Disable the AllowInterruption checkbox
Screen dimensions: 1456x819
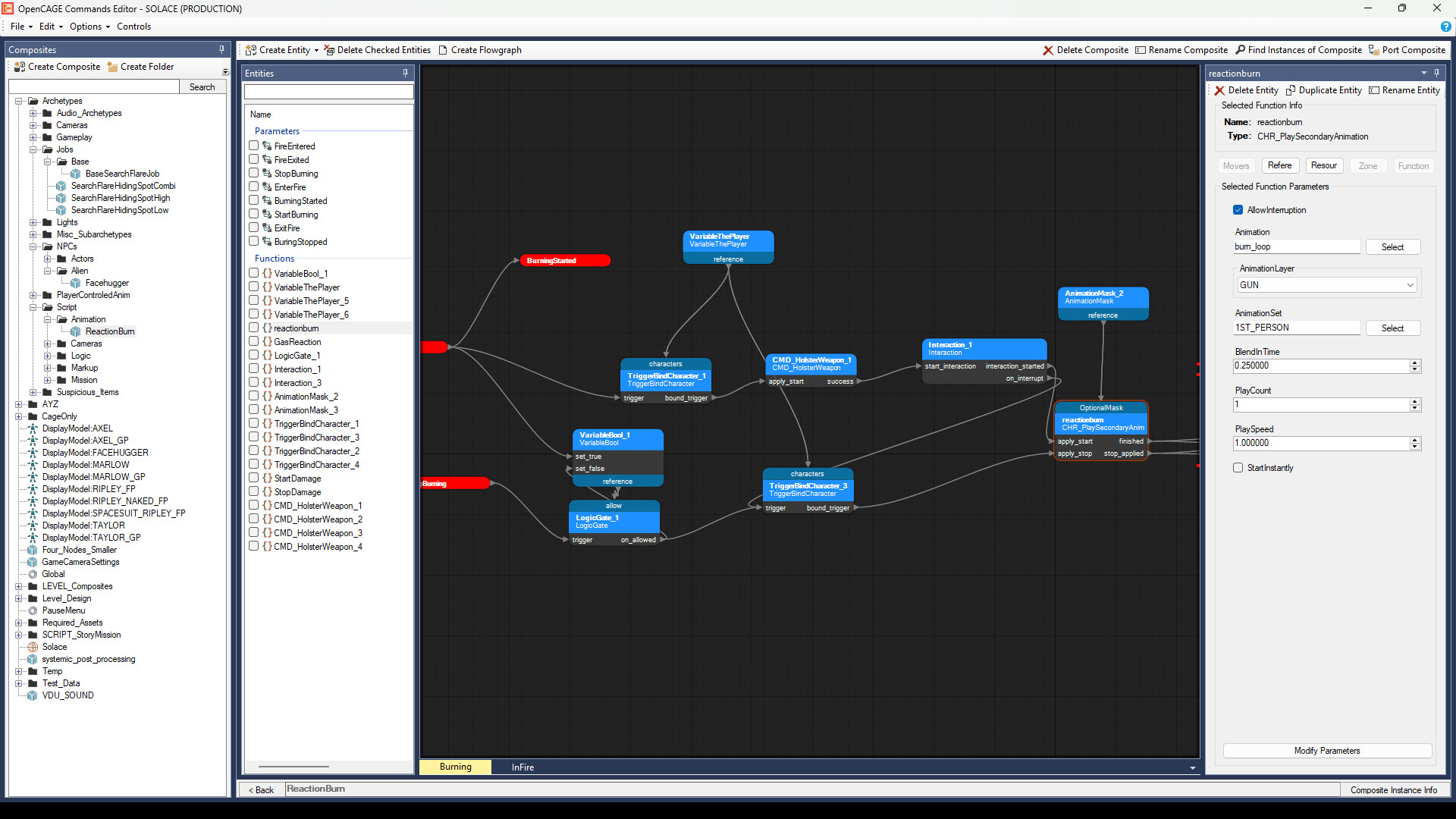click(1238, 210)
